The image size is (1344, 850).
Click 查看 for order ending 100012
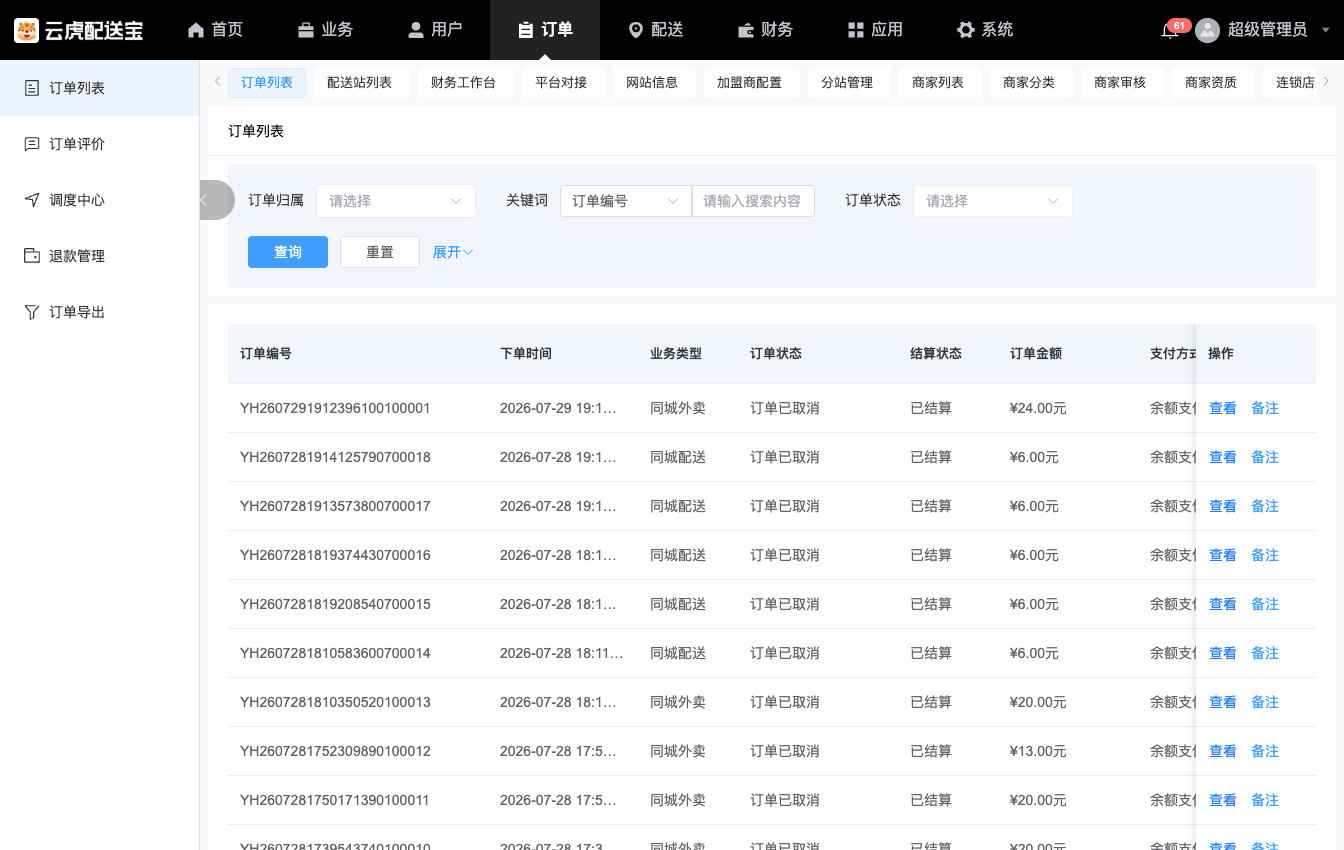(x=1223, y=751)
